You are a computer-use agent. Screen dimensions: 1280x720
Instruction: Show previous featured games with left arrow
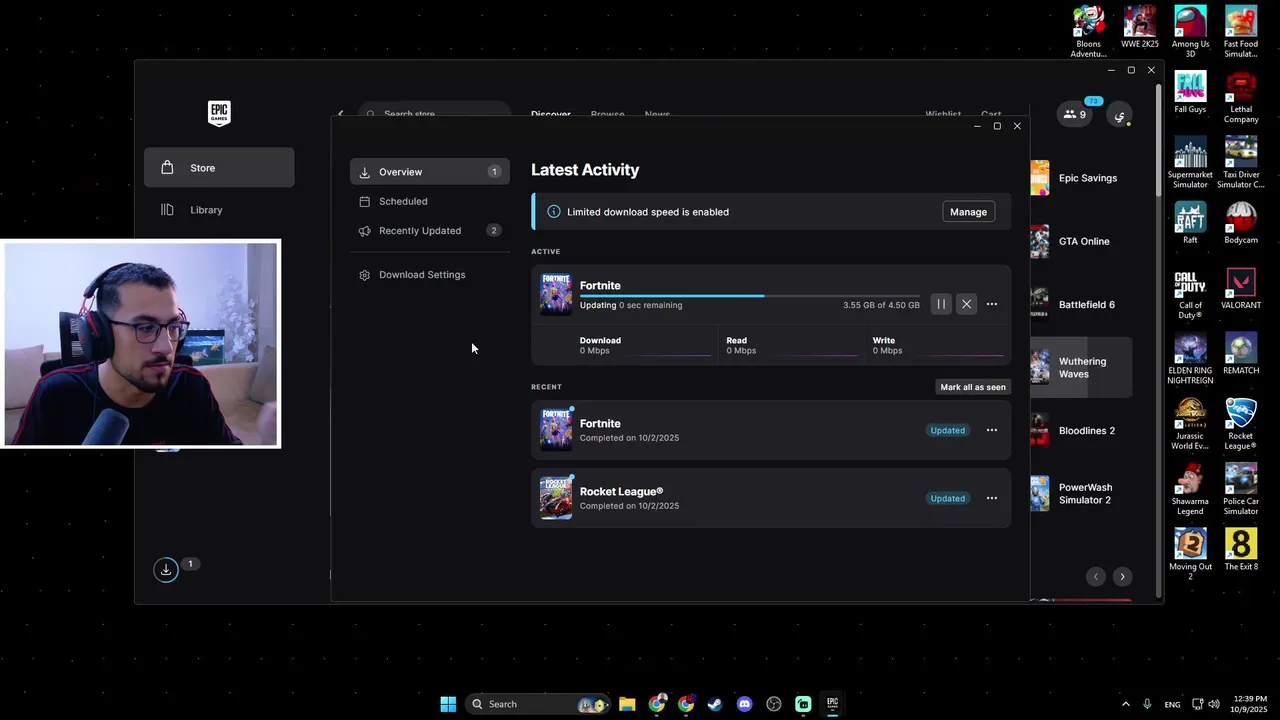[1096, 577]
